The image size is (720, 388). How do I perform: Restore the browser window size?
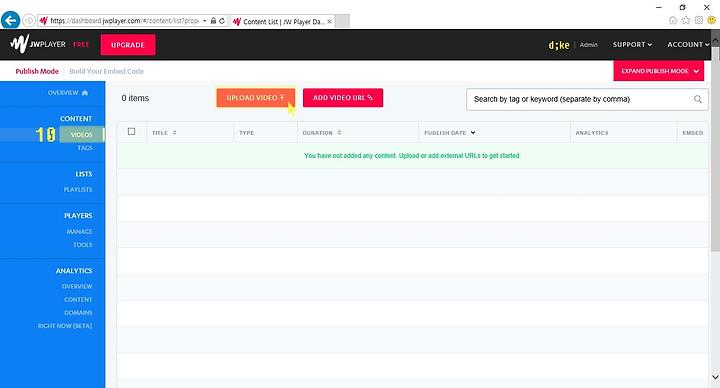coord(682,7)
